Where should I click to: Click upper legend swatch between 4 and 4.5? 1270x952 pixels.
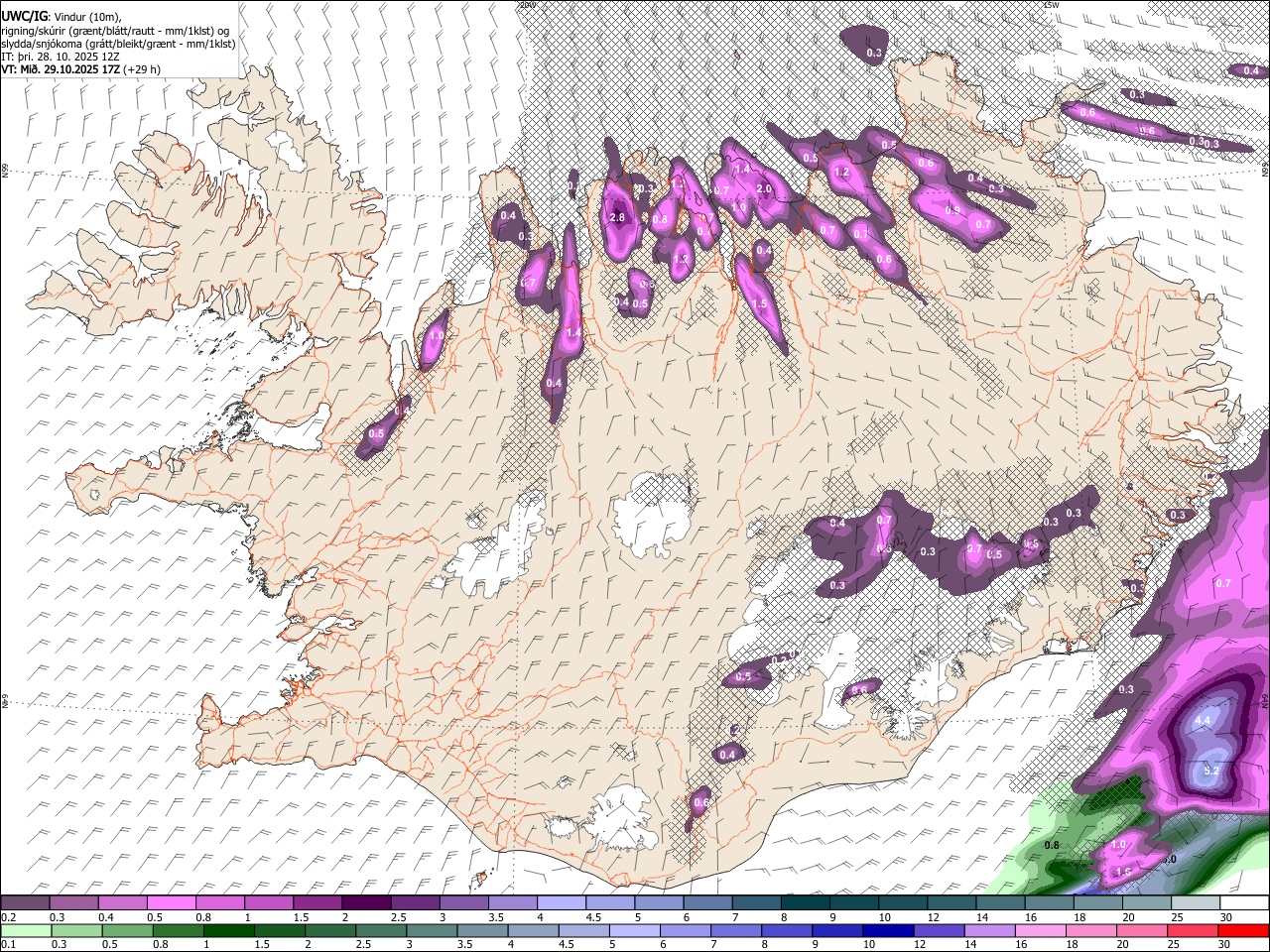point(562,902)
